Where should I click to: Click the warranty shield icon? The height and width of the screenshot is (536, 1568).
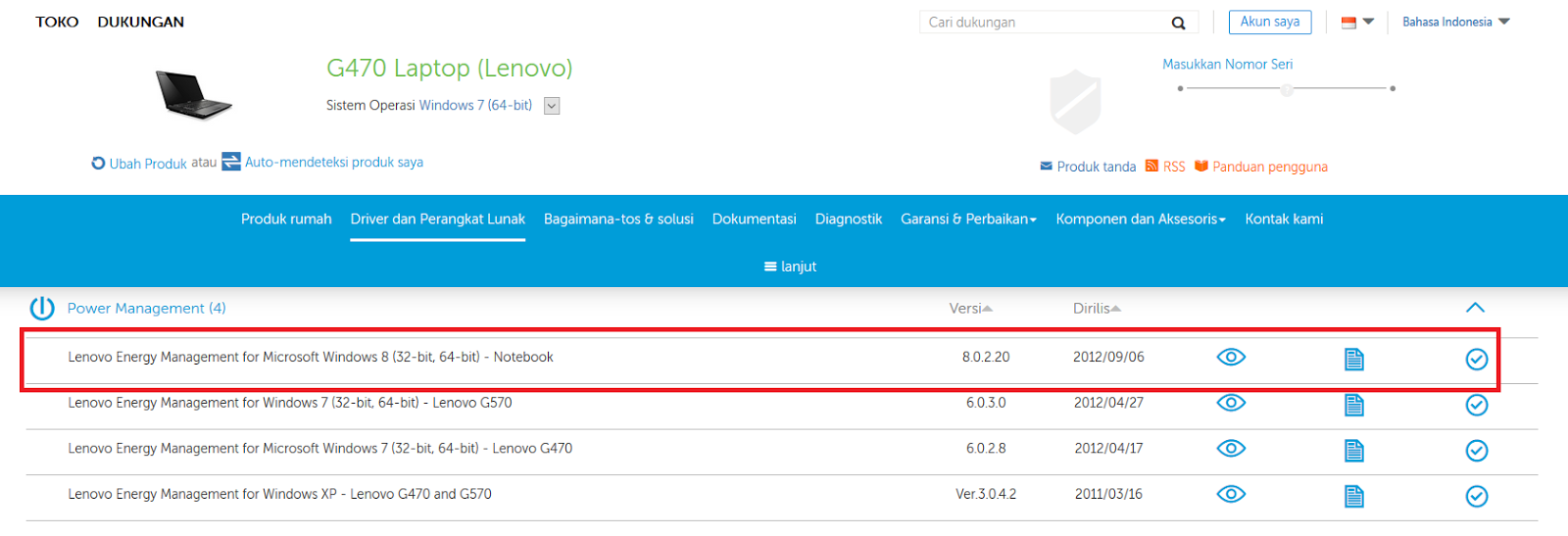pyautogui.click(x=1075, y=101)
